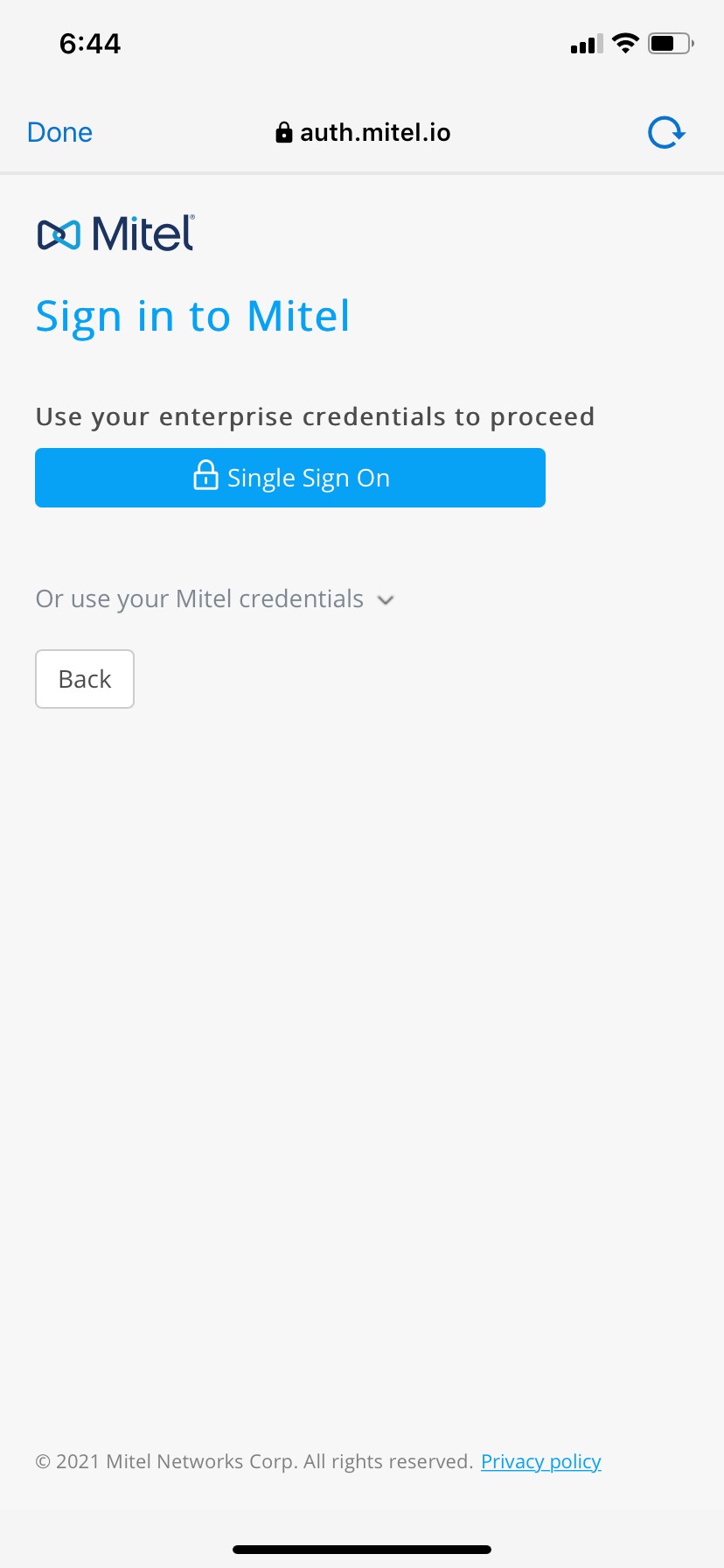
Task: Tap the home indicator bar
Action: tap(362, 1549)
